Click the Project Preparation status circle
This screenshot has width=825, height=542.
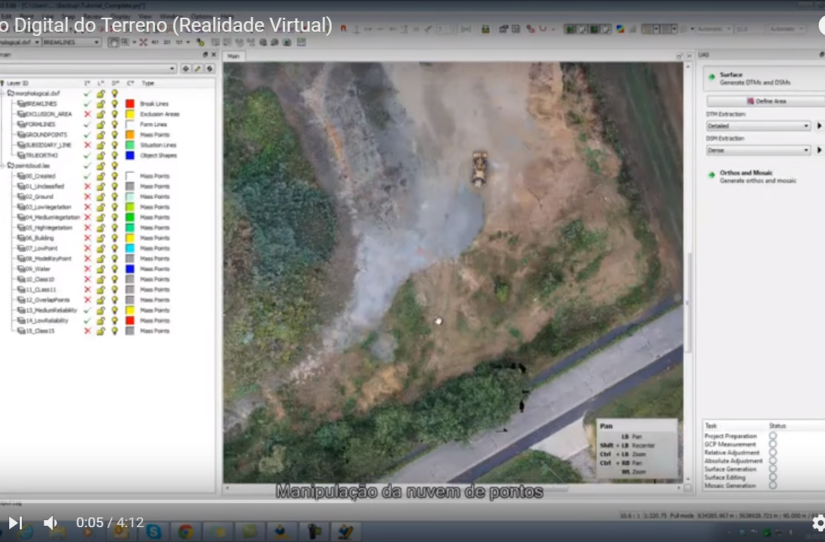pyautogui.click(x=772, y=436)
